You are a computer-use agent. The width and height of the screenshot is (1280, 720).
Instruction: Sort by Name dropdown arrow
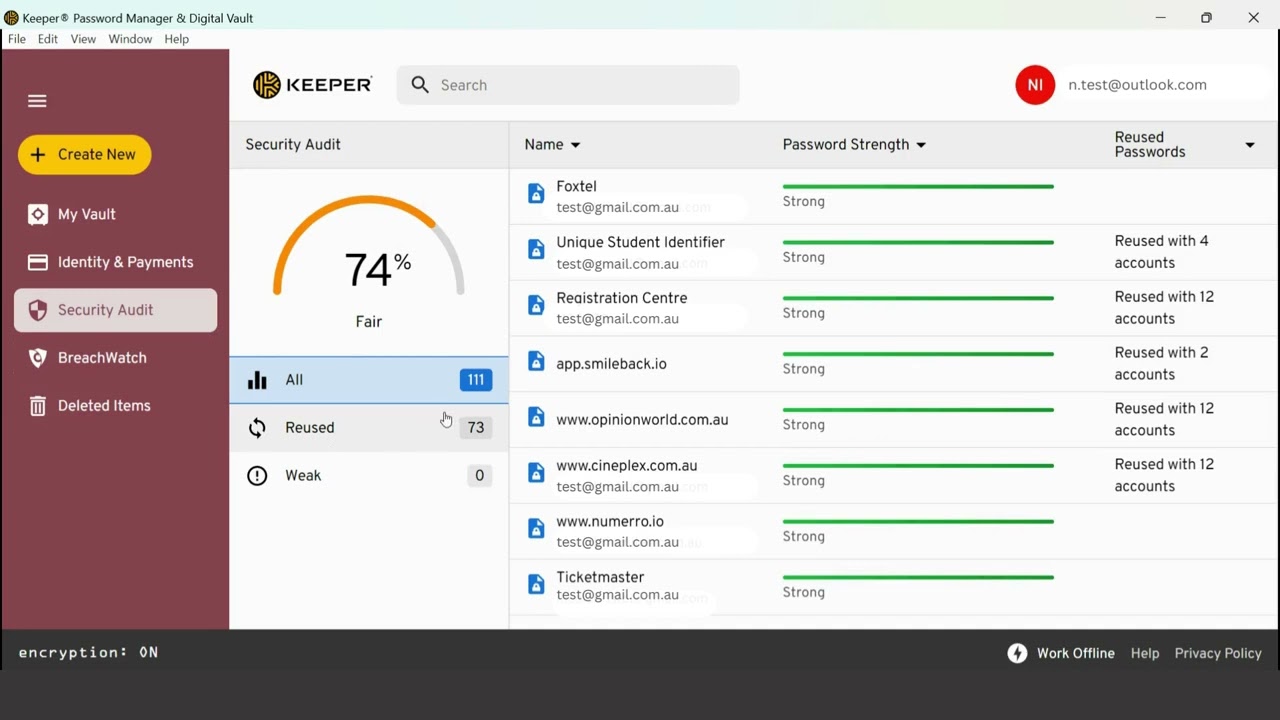575,145
